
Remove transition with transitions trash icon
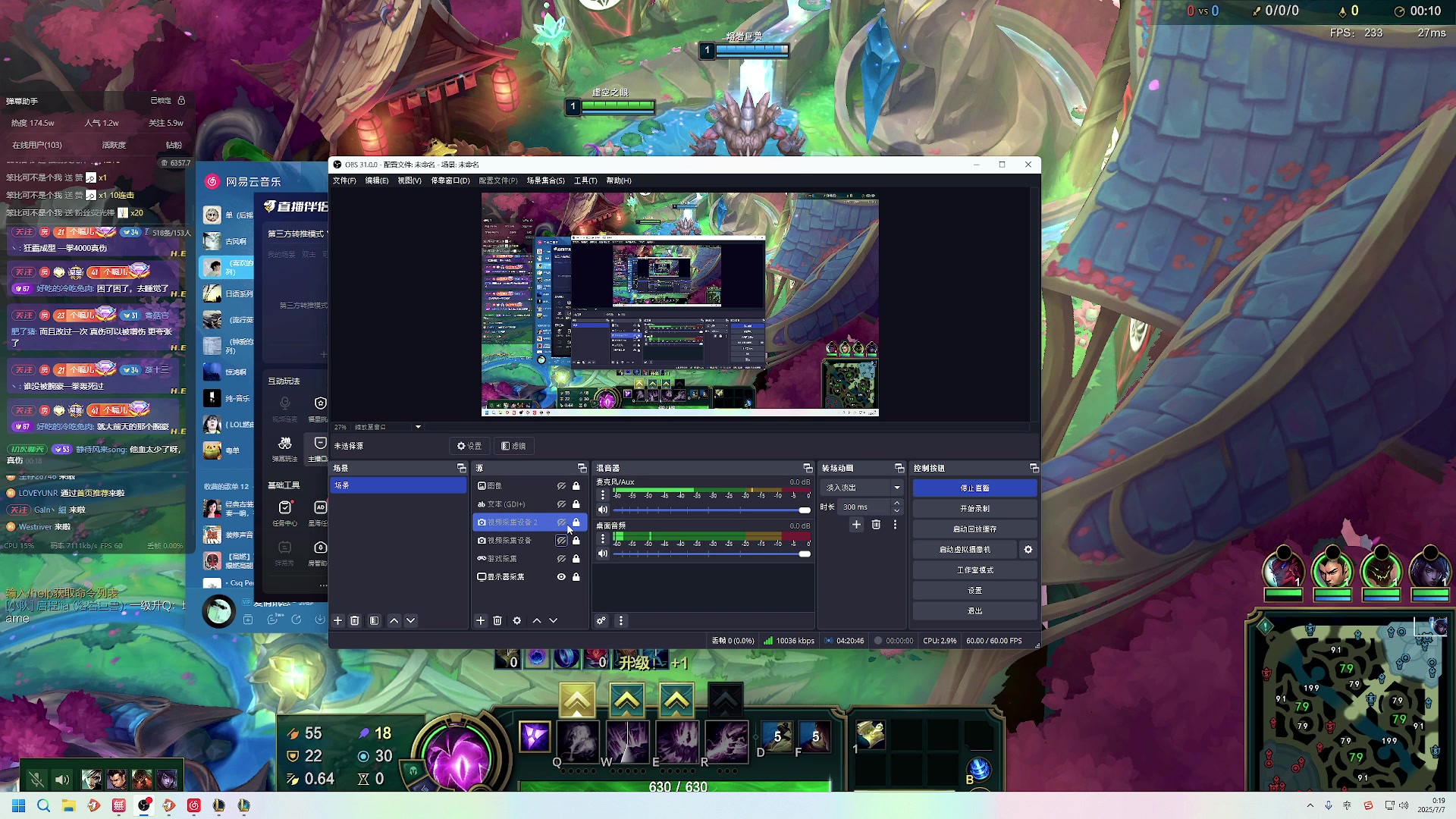click(x=876, y=525)
